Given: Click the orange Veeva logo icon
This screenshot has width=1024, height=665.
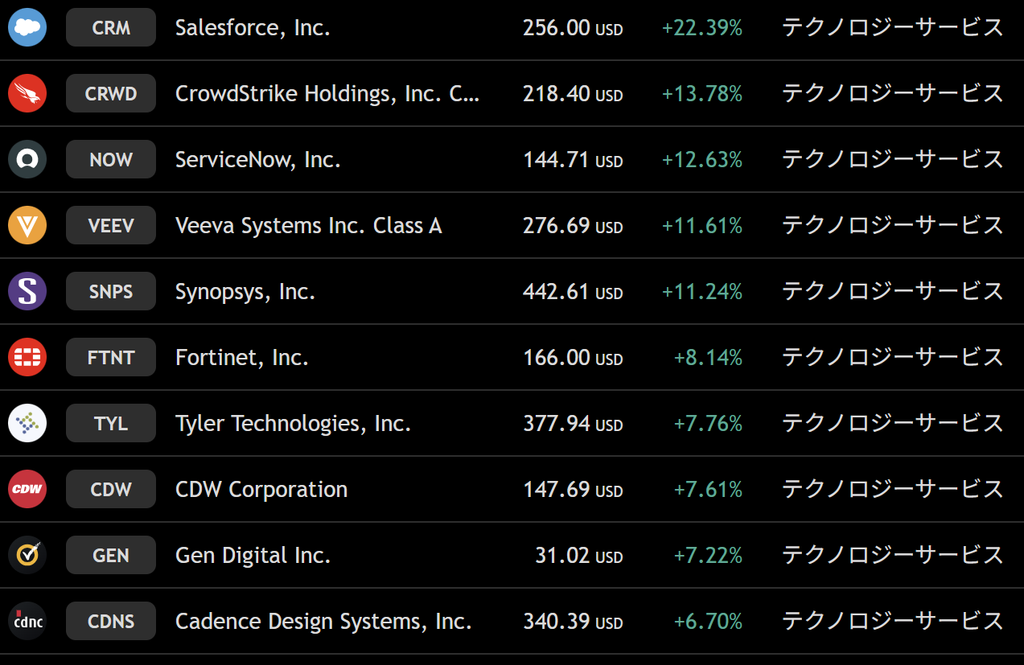Looking at the screenshot, I should pyautogui.click(x=27, y=225).
